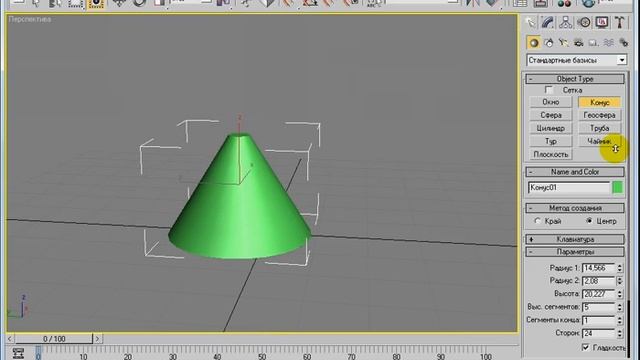This screenshot has width=640, height=360.
Task: Toggle the mini curve editor icon by the track bar
Action: (18, 353)
